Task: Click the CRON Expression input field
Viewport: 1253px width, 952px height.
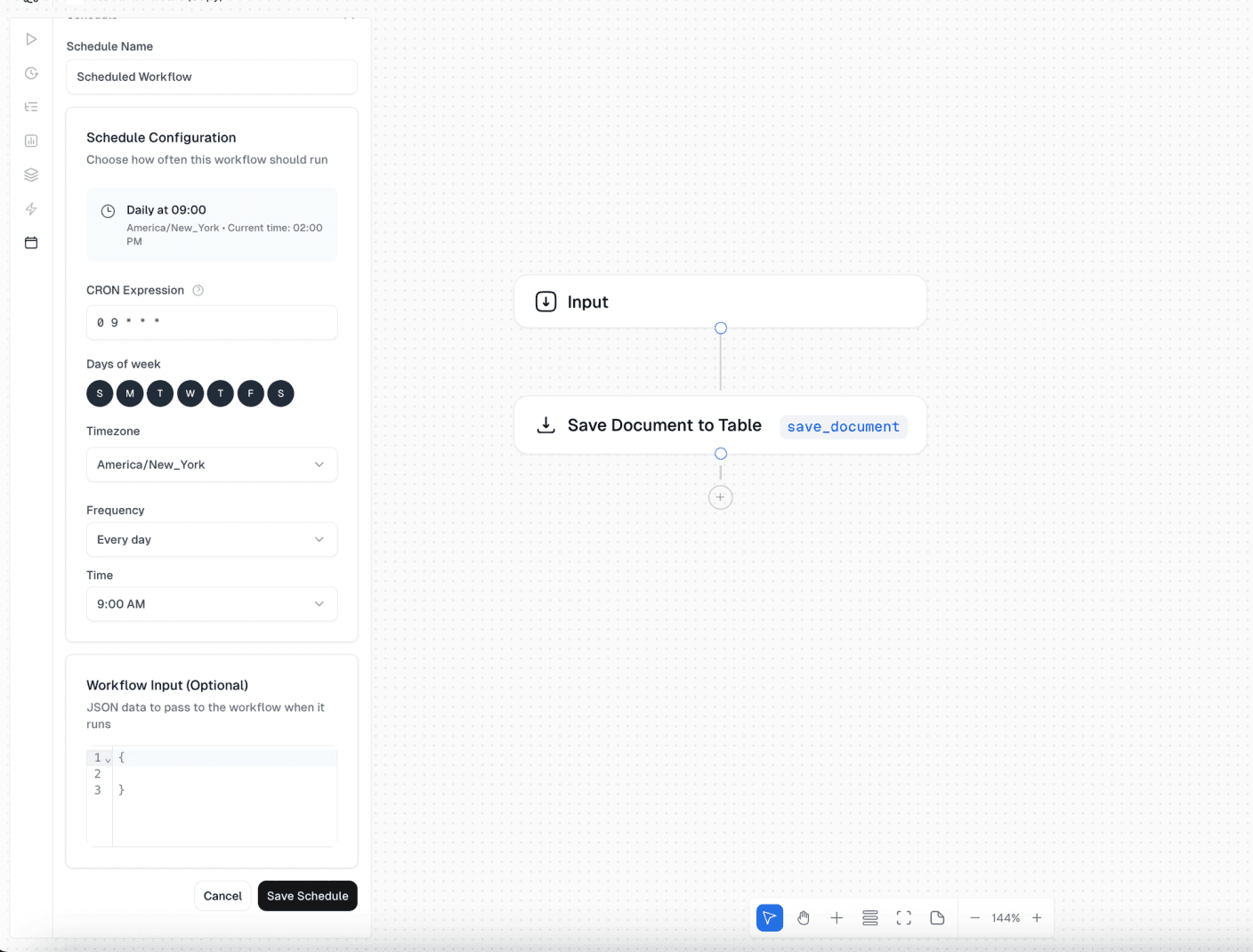Action: tap(212, 322)
